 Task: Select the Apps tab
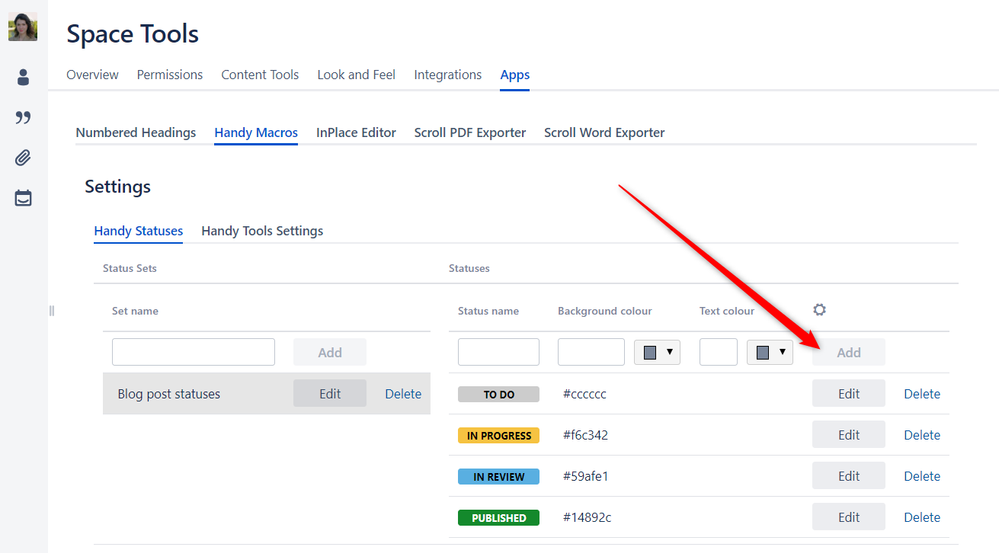pyautogui.click(x=515, y=75)
